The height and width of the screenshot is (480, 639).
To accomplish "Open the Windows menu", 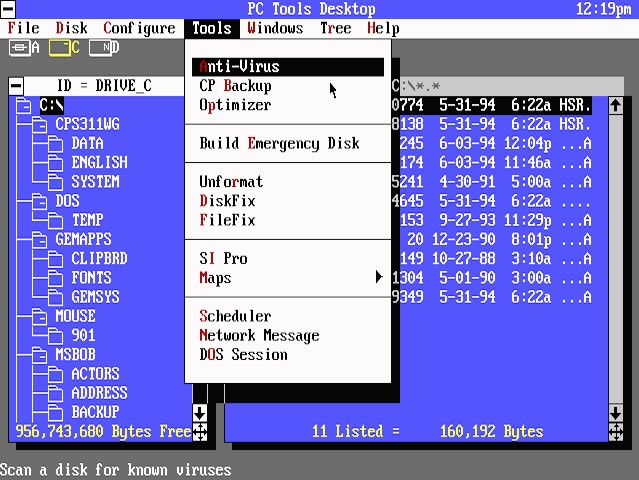I will (x=275, y=28).
